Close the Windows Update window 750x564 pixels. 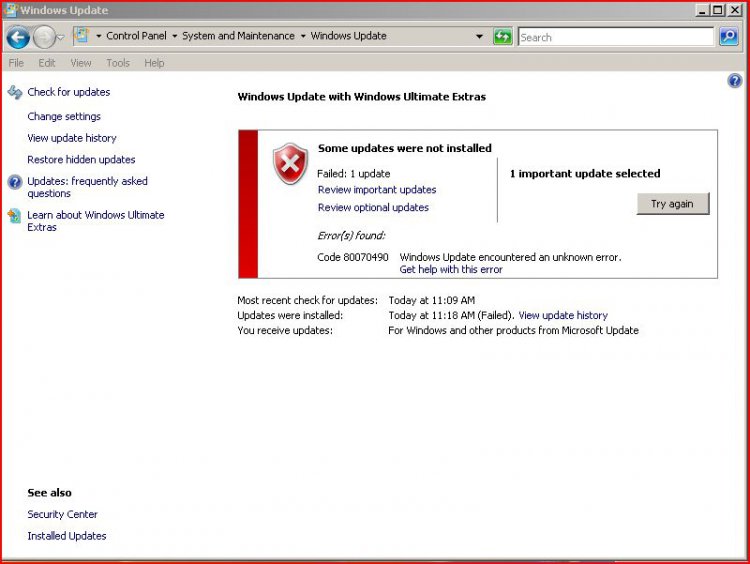(x=735, y=10)
